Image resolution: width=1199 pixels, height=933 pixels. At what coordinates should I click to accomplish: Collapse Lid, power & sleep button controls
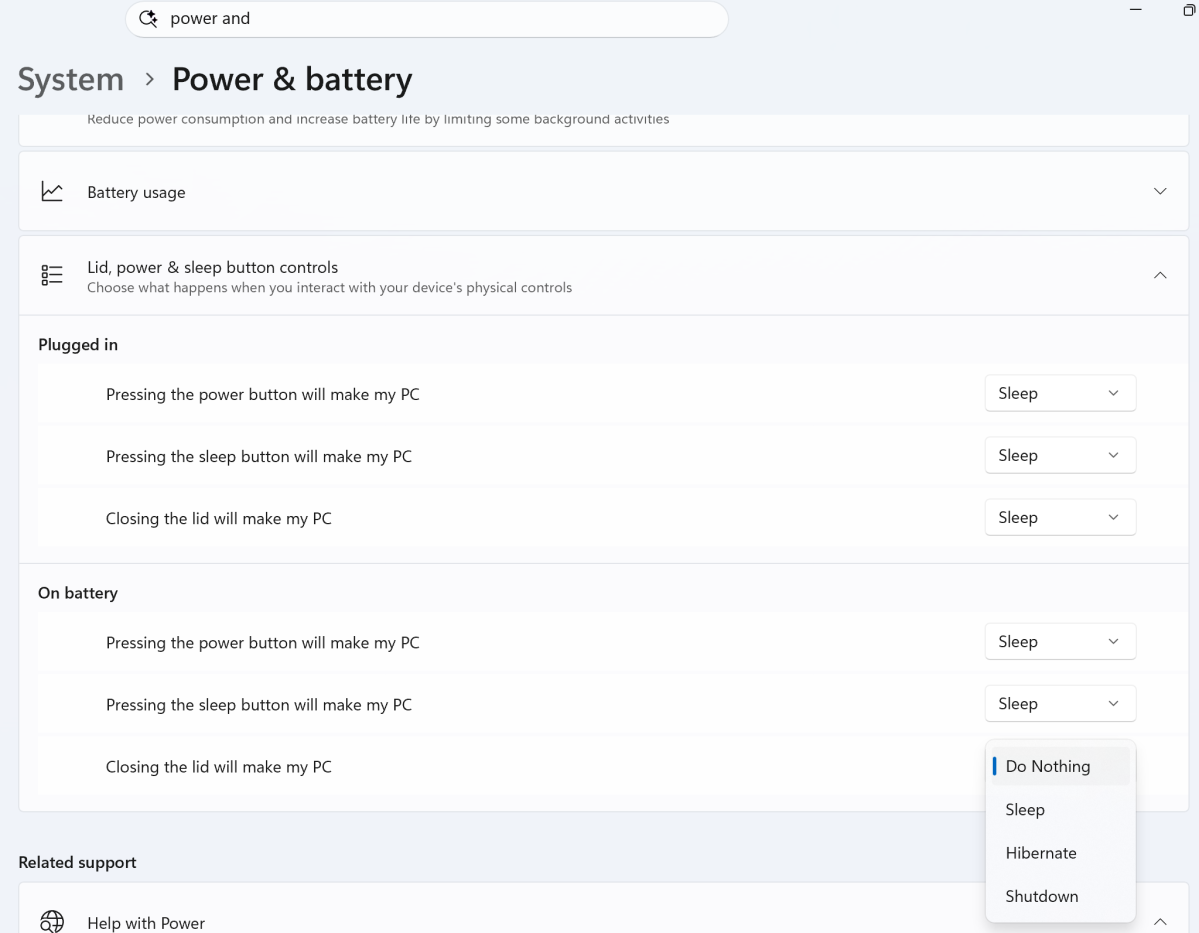coord(1160,275)
